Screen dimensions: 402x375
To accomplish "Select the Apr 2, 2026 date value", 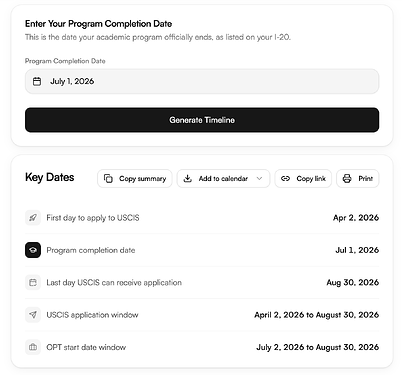I will pos(356,218).
